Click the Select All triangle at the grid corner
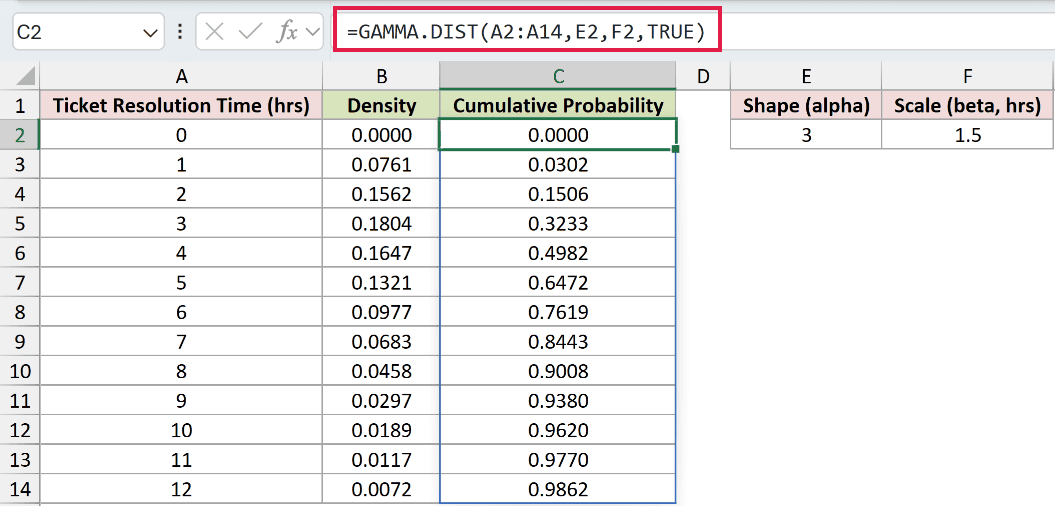Viewport: 1055px width, 506px height. pyautogui.click(x=26, y=75)
